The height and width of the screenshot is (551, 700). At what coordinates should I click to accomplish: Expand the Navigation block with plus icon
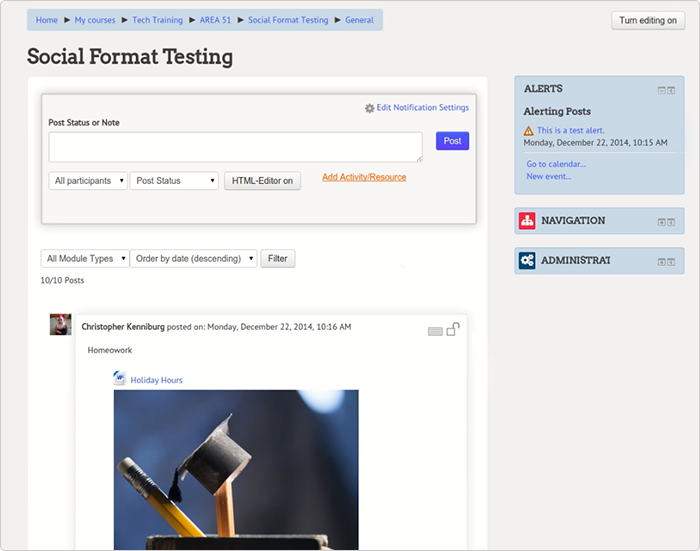click(x=662, y=222)
